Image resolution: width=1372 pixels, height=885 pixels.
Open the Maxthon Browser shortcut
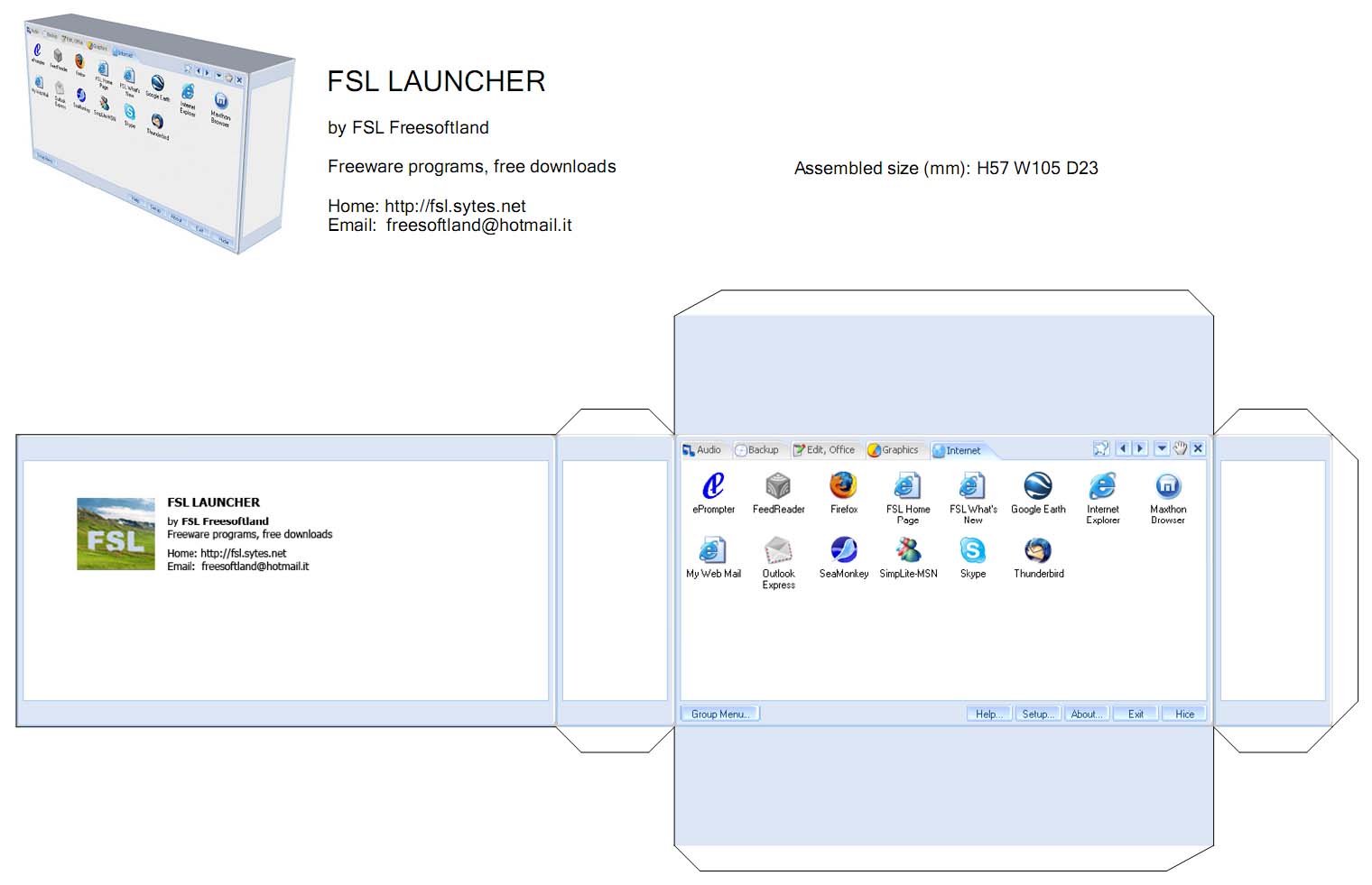pos(1167,487)
